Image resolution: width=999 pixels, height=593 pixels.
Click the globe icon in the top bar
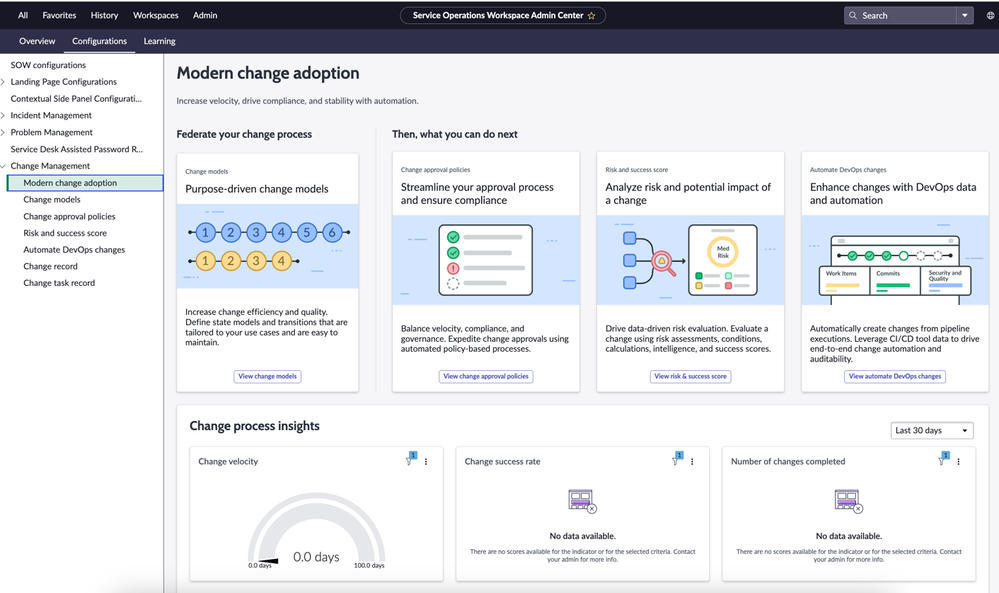[990, 15]
